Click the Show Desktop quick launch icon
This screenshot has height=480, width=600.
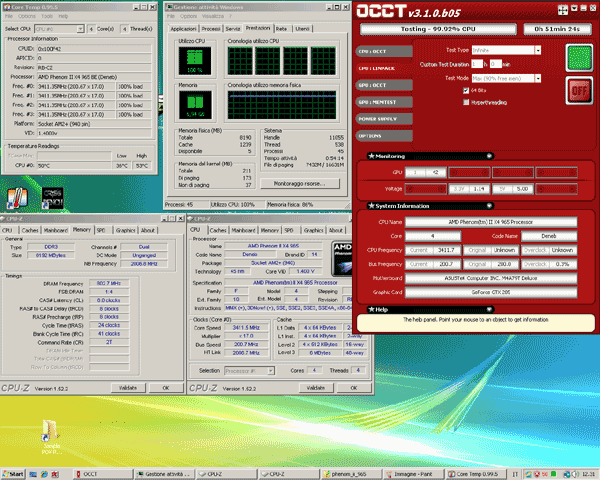[33, 474]
